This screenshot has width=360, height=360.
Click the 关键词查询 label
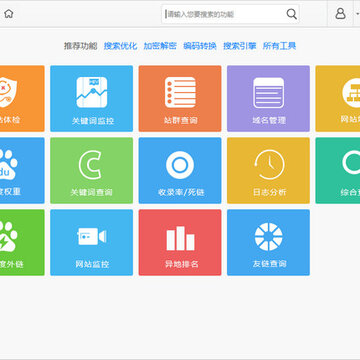tap(91, 192)
